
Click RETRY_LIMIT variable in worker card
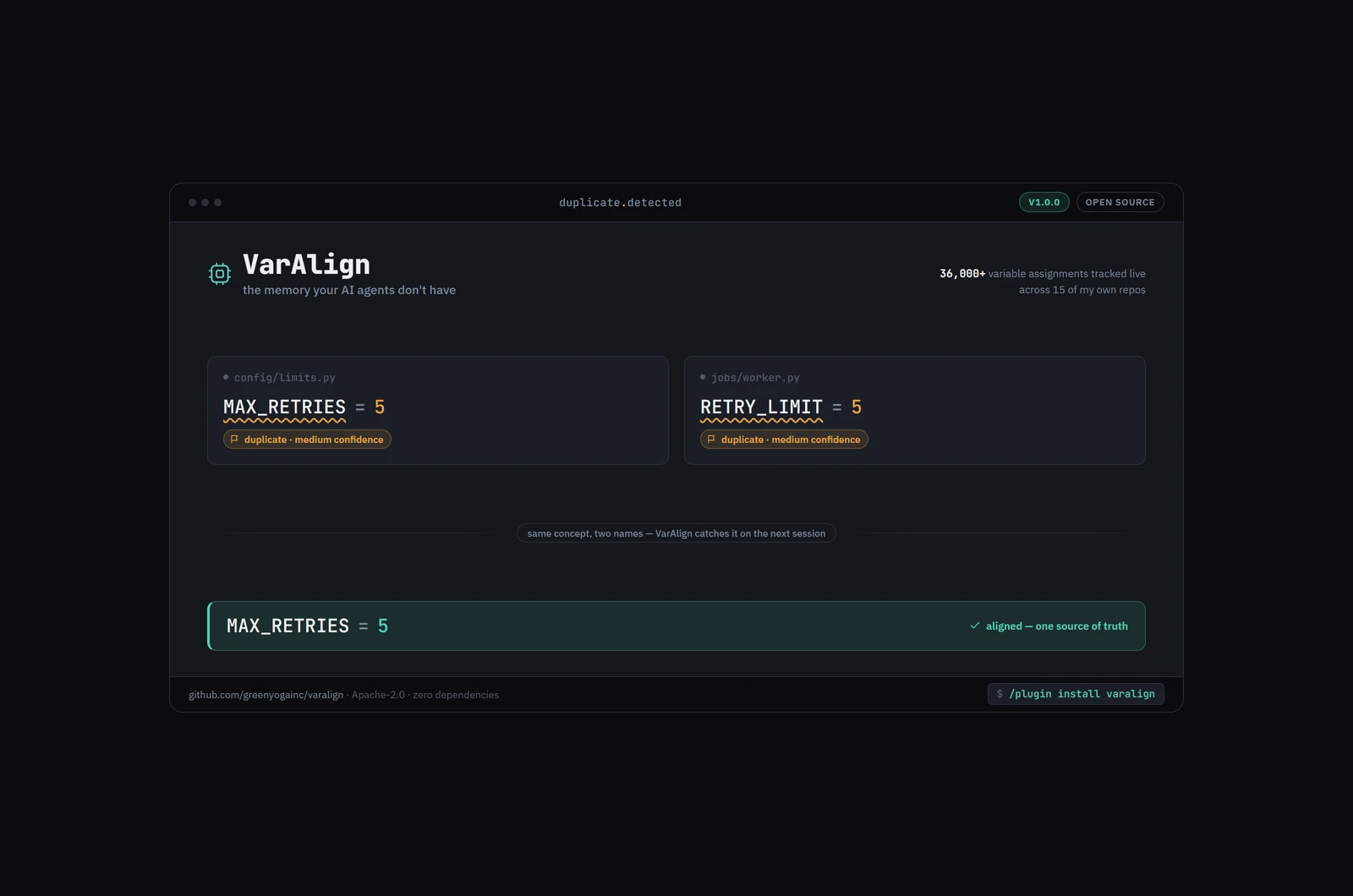pyautogui.click(x=761, y=407)
